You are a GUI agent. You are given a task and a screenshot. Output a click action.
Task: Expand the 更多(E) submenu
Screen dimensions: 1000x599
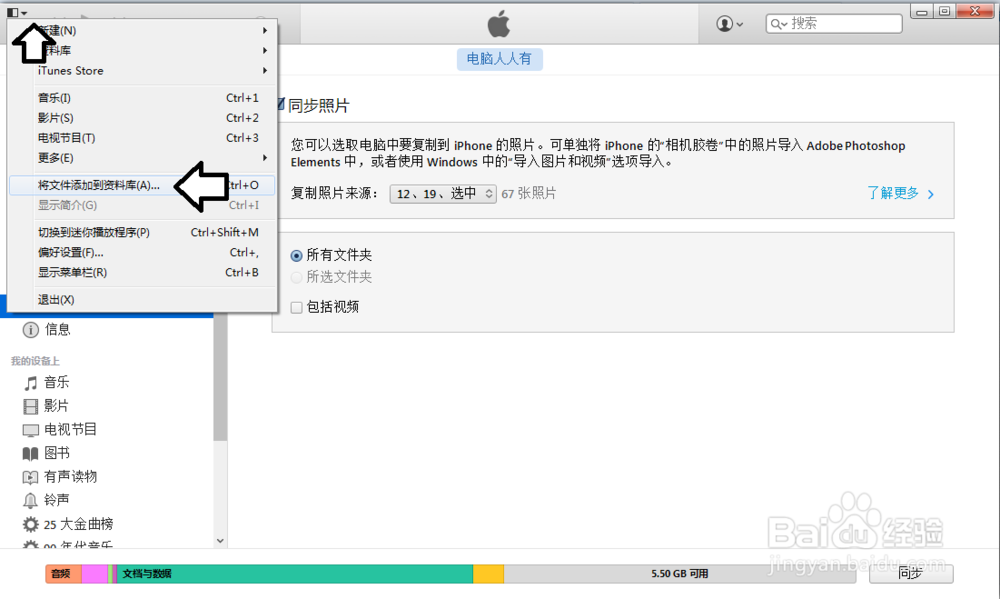[142, 158]
